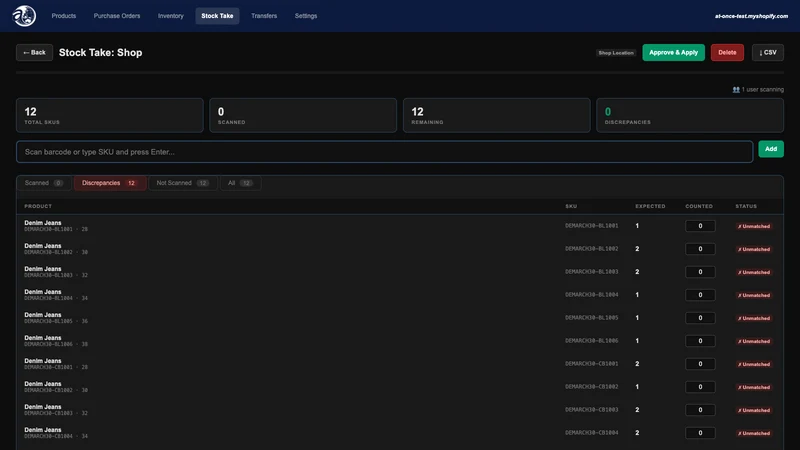Click the Remaining stat card
The image size is (800, 450).
click(x=496, y=115)
